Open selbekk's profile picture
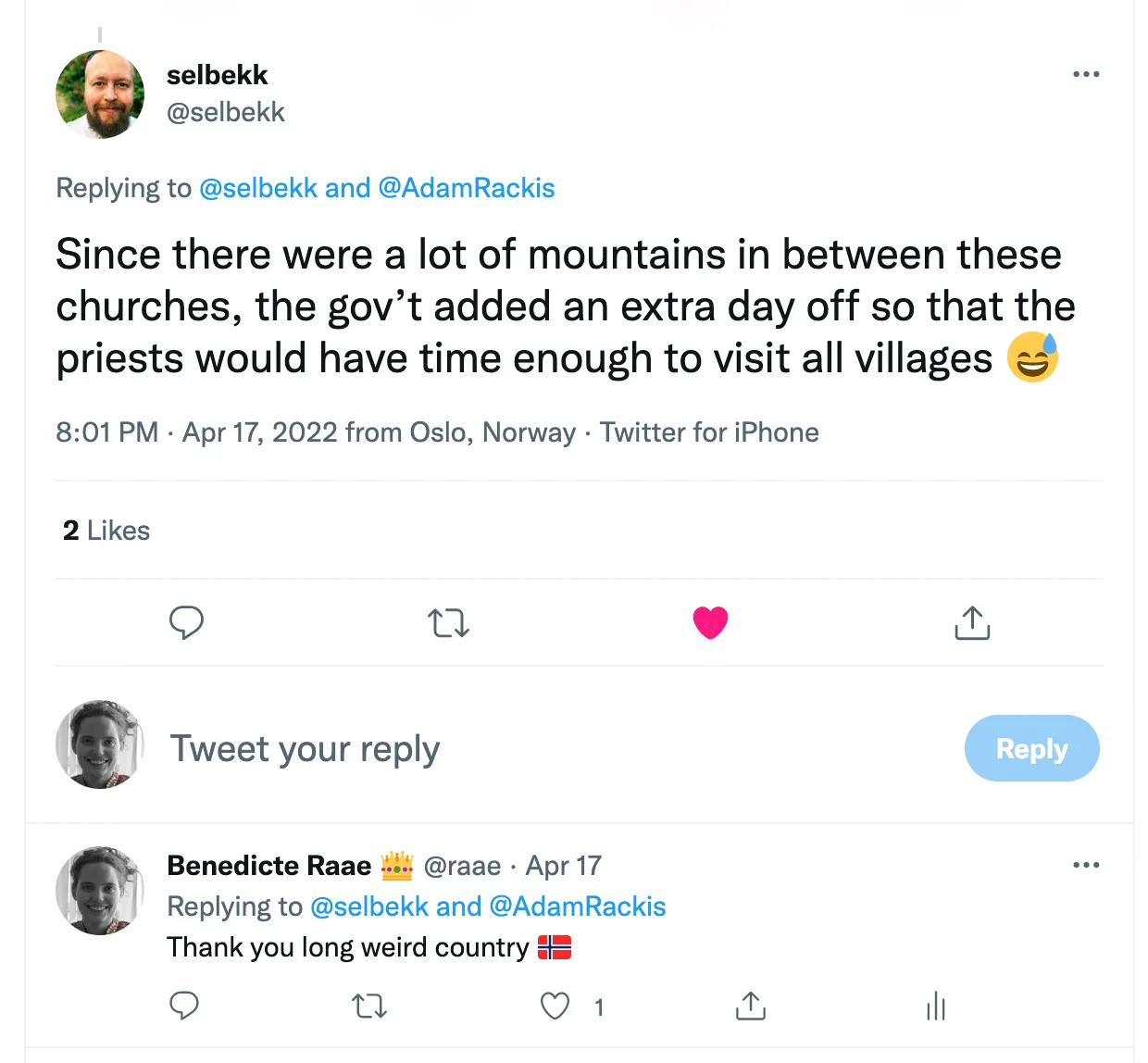This screenshot has width=1148, height=1063. coord(100,94)
